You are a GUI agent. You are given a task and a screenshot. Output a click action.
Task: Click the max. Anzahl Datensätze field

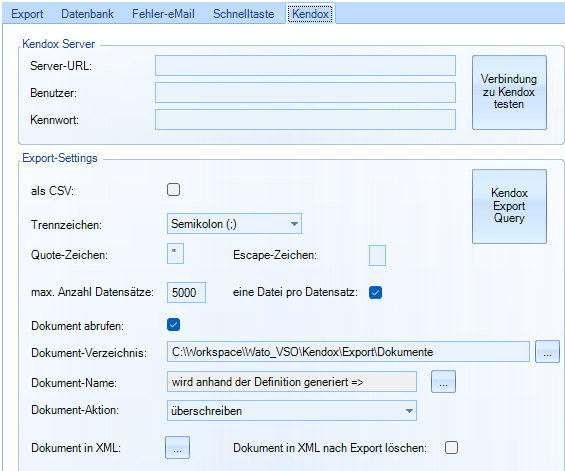pyautogui.click(x=186, y=292)
